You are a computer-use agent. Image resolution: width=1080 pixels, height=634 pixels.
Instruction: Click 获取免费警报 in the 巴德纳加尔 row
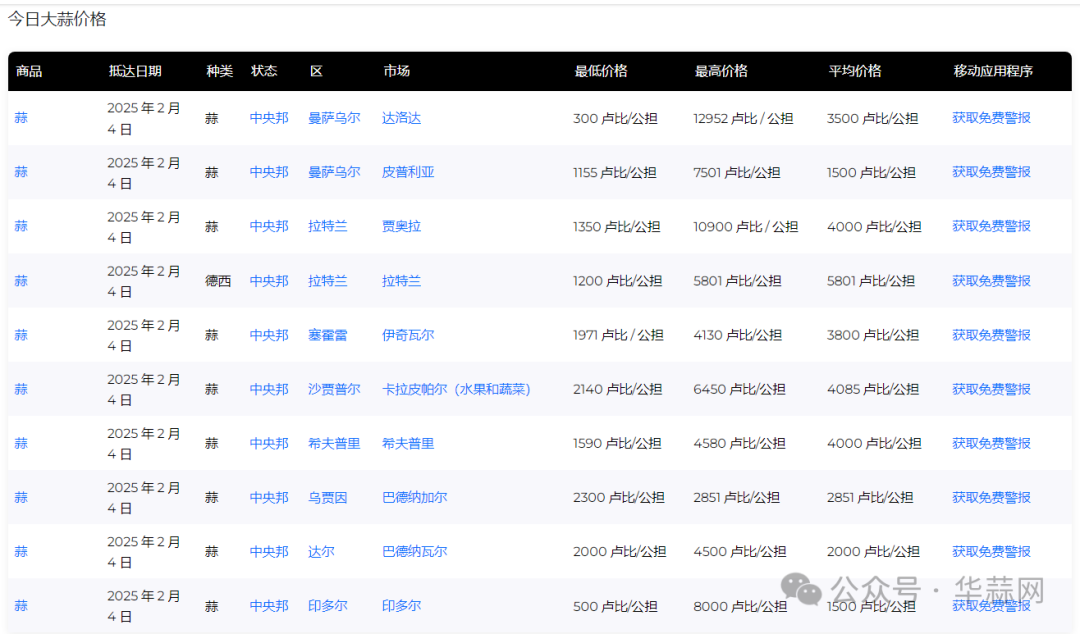pos(991,498)
